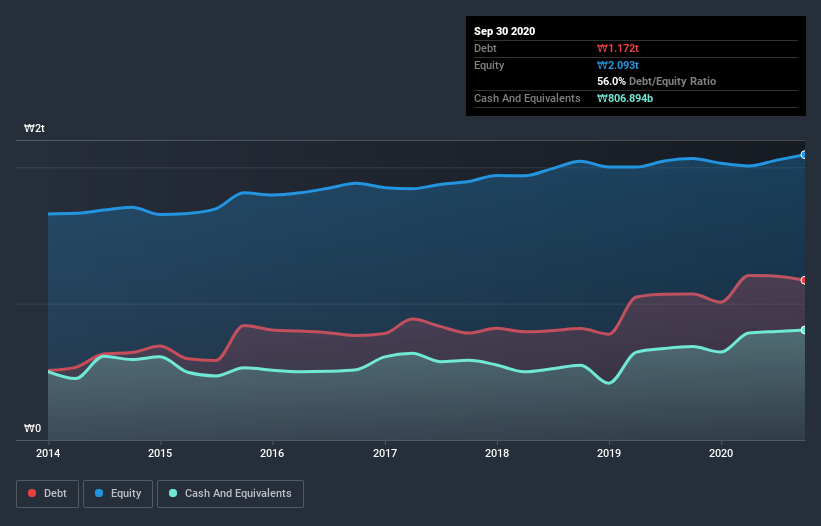Click the teal Cash endpoint marker
821x526 pixels.
pos(804,330)
